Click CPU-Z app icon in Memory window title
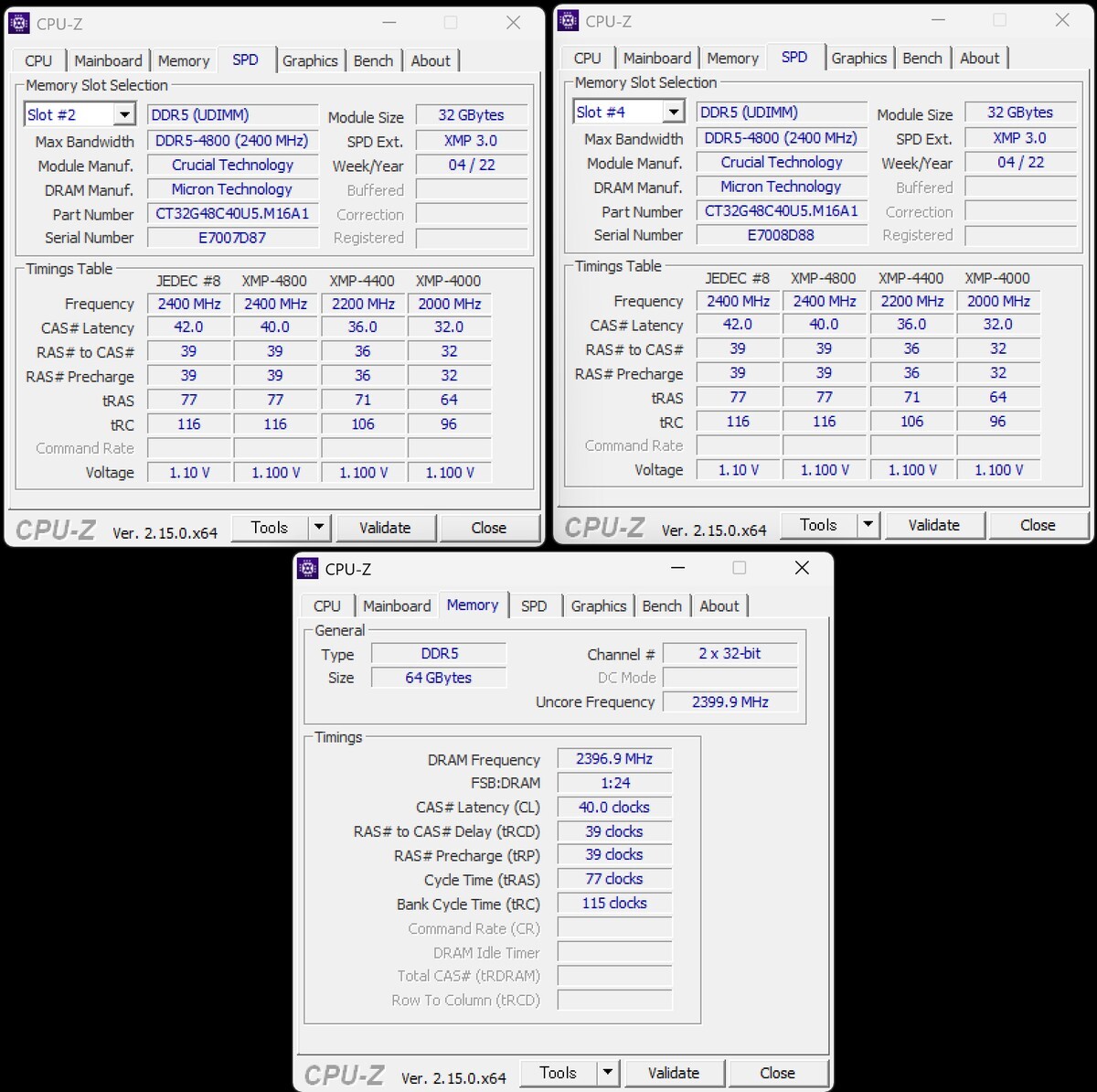Viewport: 1097px width, 1092px height. [x=308, y=568]
